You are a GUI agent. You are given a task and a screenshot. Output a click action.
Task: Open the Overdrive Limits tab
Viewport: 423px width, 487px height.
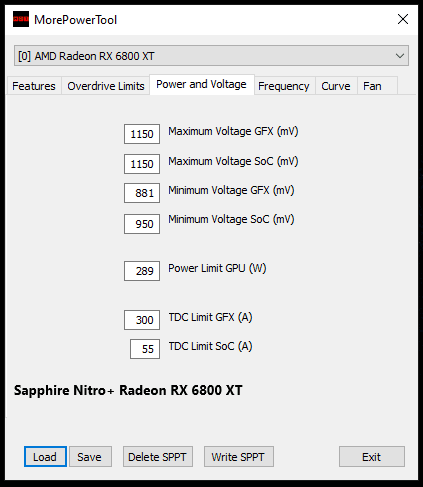(106, 86)
